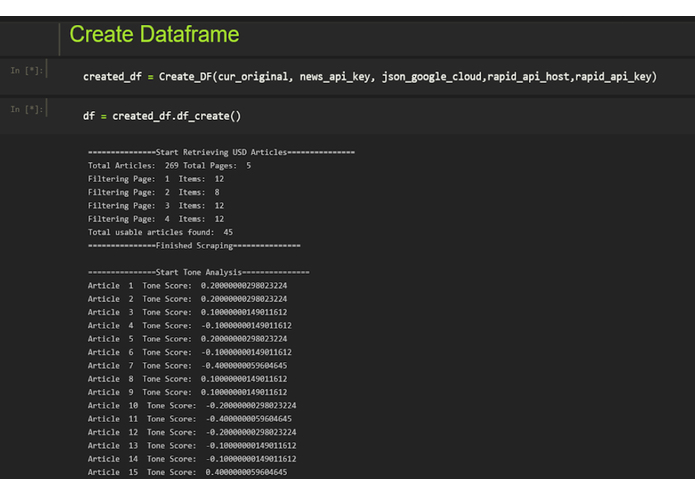
Task: Click 'Total usable articles found: 45' line
Action: coord(160,232)
